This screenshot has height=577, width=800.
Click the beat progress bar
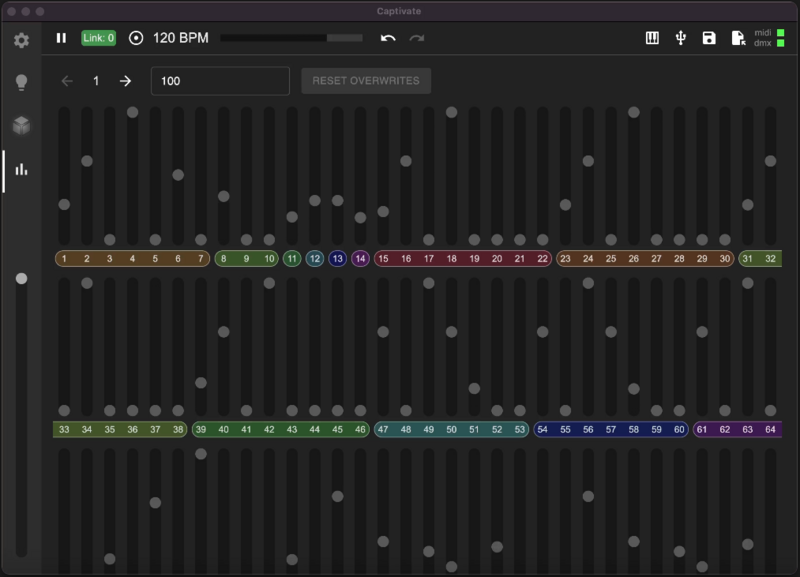point(291,38)
